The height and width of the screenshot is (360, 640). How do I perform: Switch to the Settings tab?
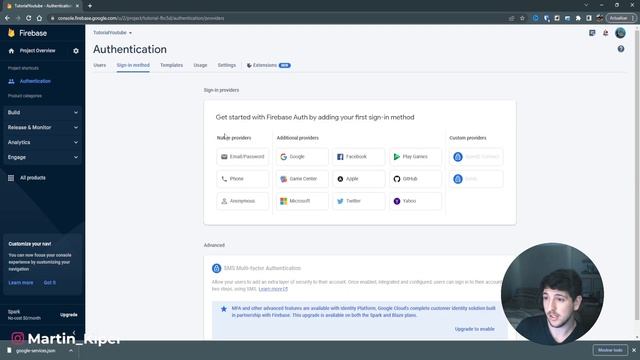(227, 65)
